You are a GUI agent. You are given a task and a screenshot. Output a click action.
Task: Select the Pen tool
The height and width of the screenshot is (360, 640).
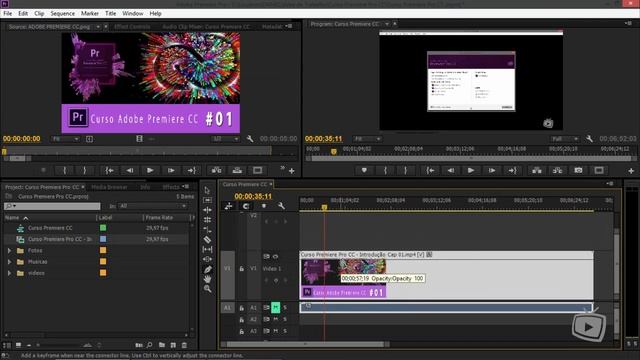pyautogui.click(x=207, y=269)
